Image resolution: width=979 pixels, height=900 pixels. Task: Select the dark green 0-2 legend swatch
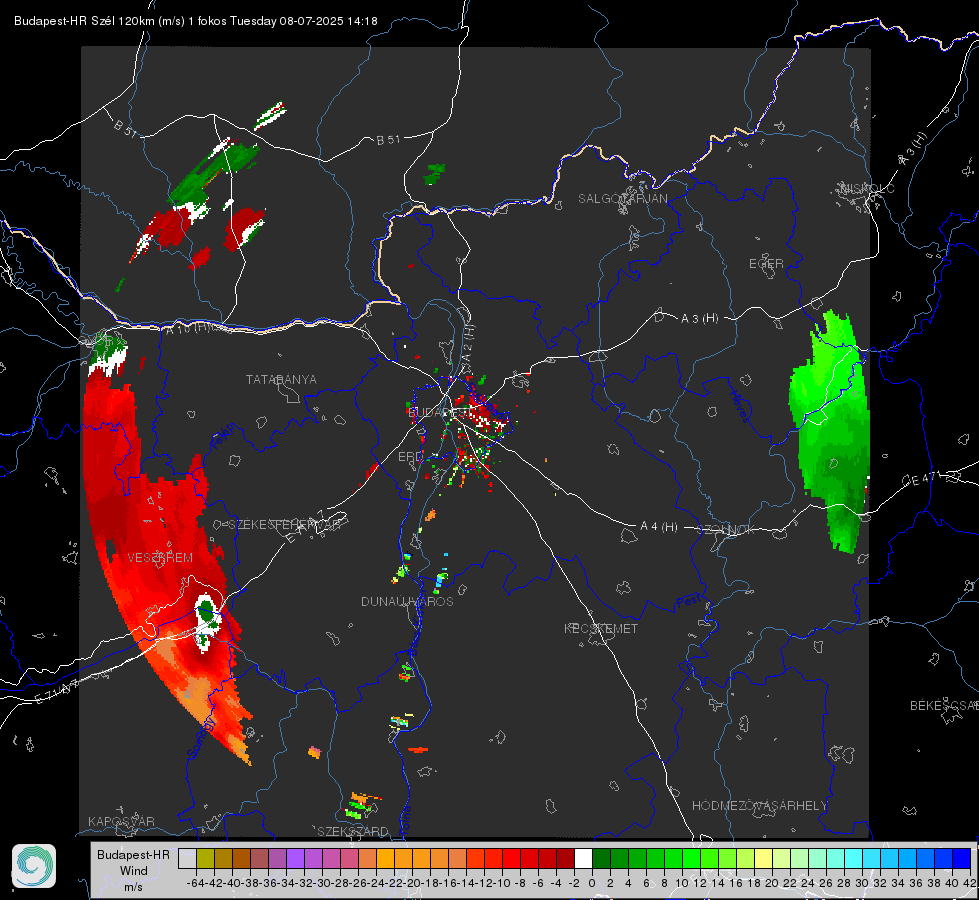coord(601,858)
